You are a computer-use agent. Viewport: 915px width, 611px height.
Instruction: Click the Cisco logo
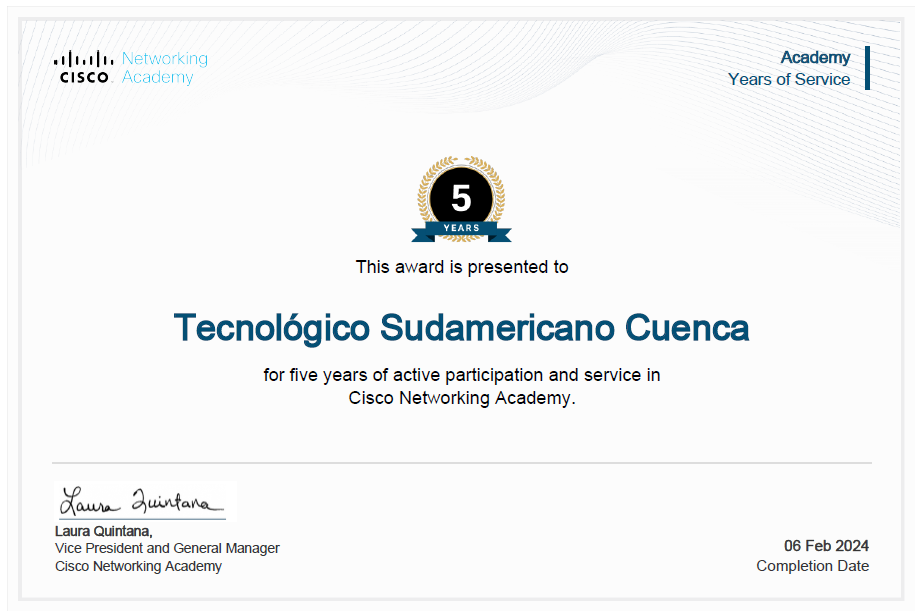coord(83,67)
